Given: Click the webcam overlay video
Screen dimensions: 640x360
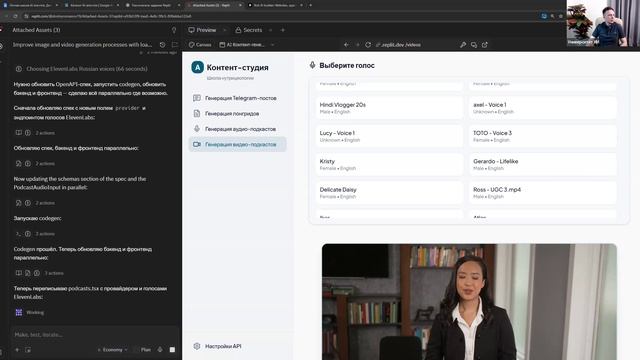Looking at the screenshot, I should 603,23.
